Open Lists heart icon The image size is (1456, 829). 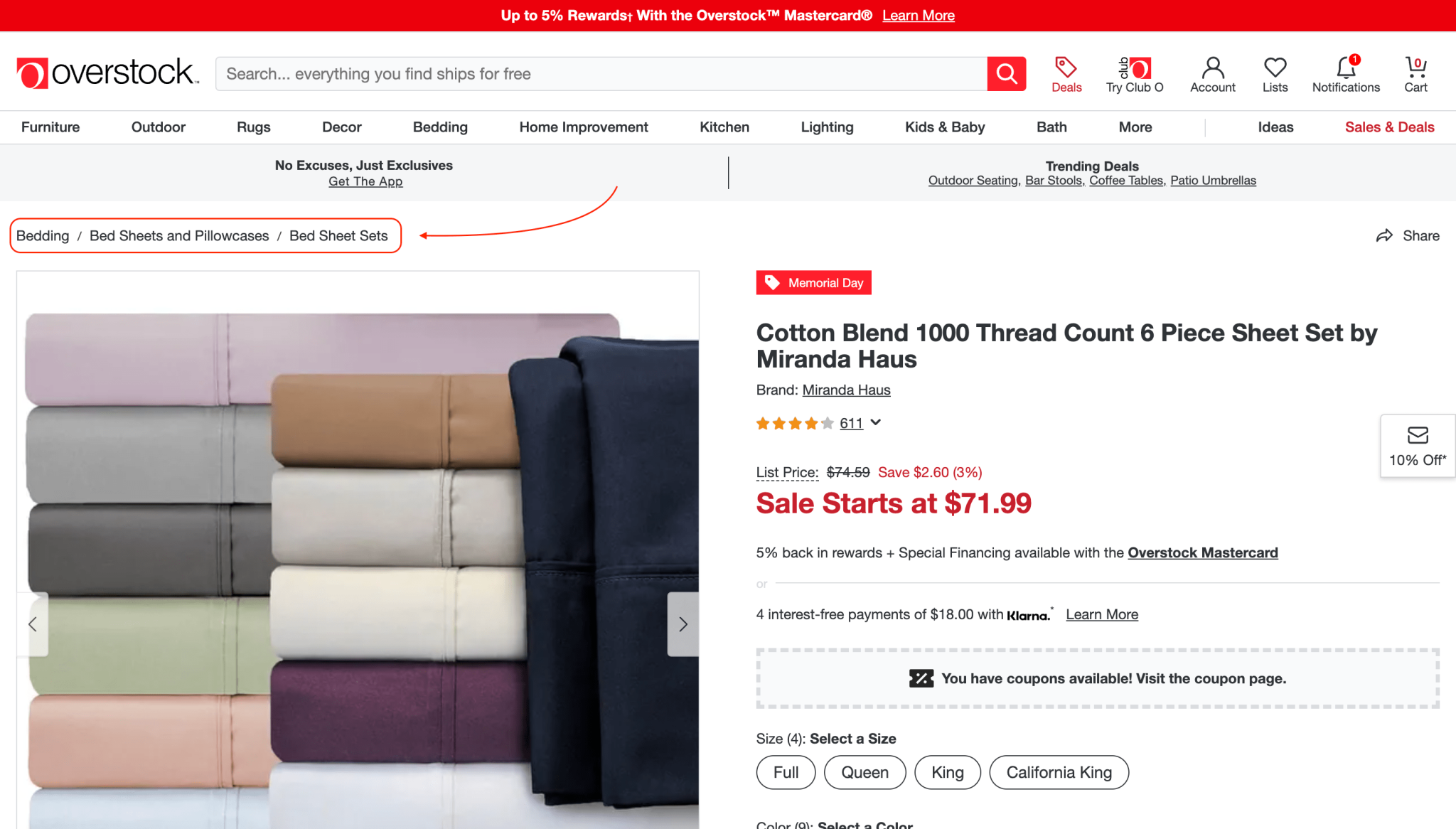[x=1275, y=68]
